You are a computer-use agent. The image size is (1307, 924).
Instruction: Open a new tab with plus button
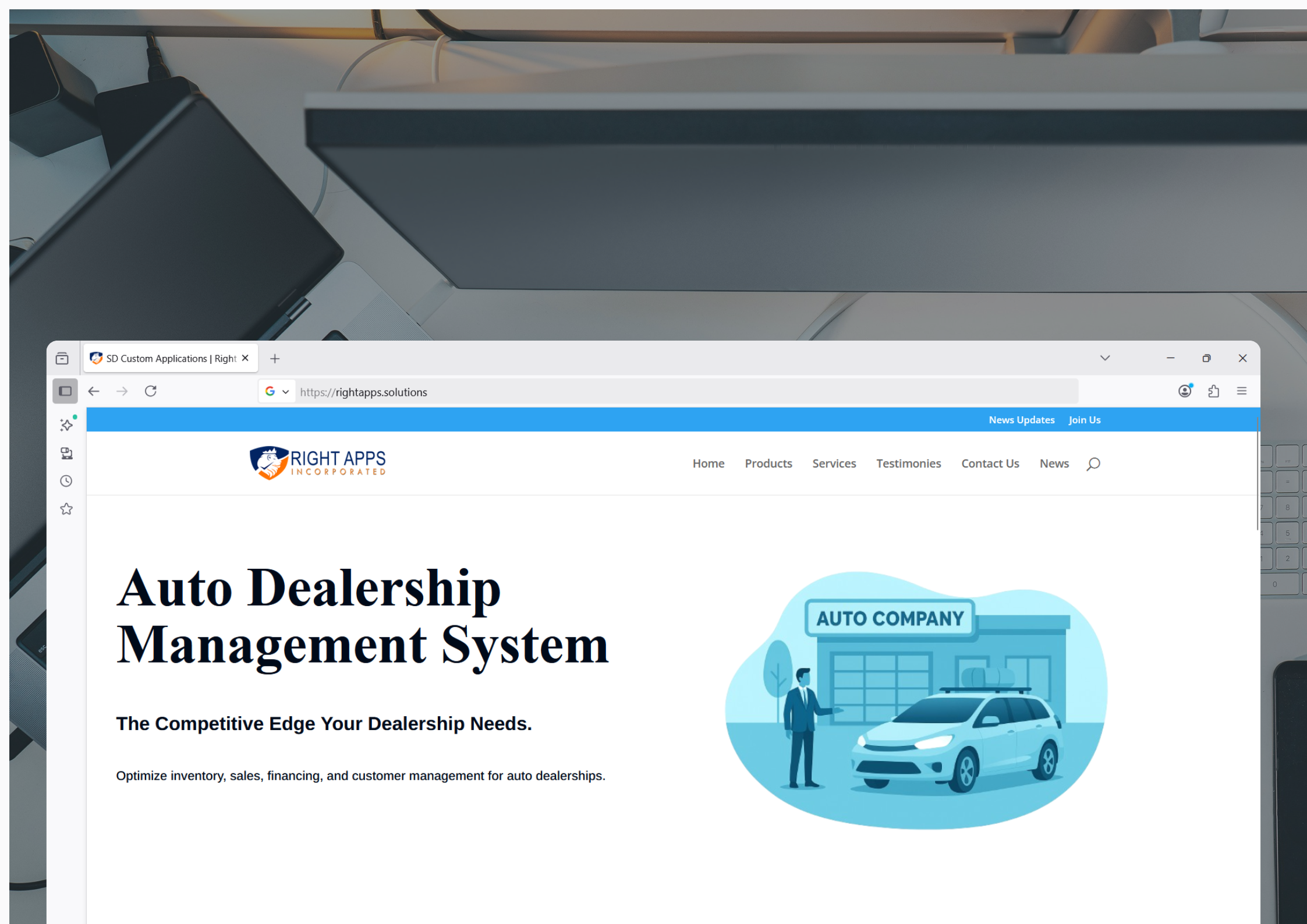(x=275, y=359)
